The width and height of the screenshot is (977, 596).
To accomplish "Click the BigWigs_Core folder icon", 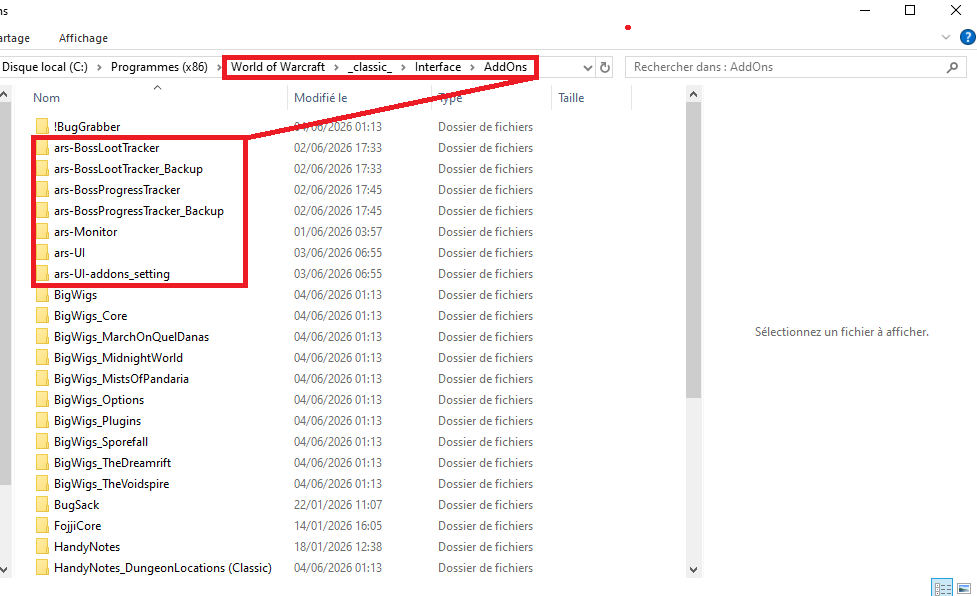I will coord(42,316).
